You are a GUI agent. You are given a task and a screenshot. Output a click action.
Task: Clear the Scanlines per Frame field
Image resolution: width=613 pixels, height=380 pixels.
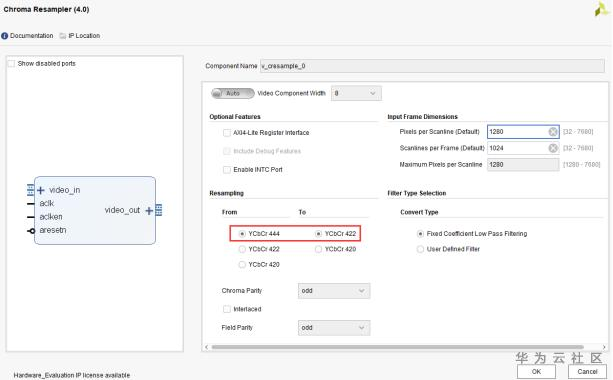pyautogui.click(x=553, y=148)
